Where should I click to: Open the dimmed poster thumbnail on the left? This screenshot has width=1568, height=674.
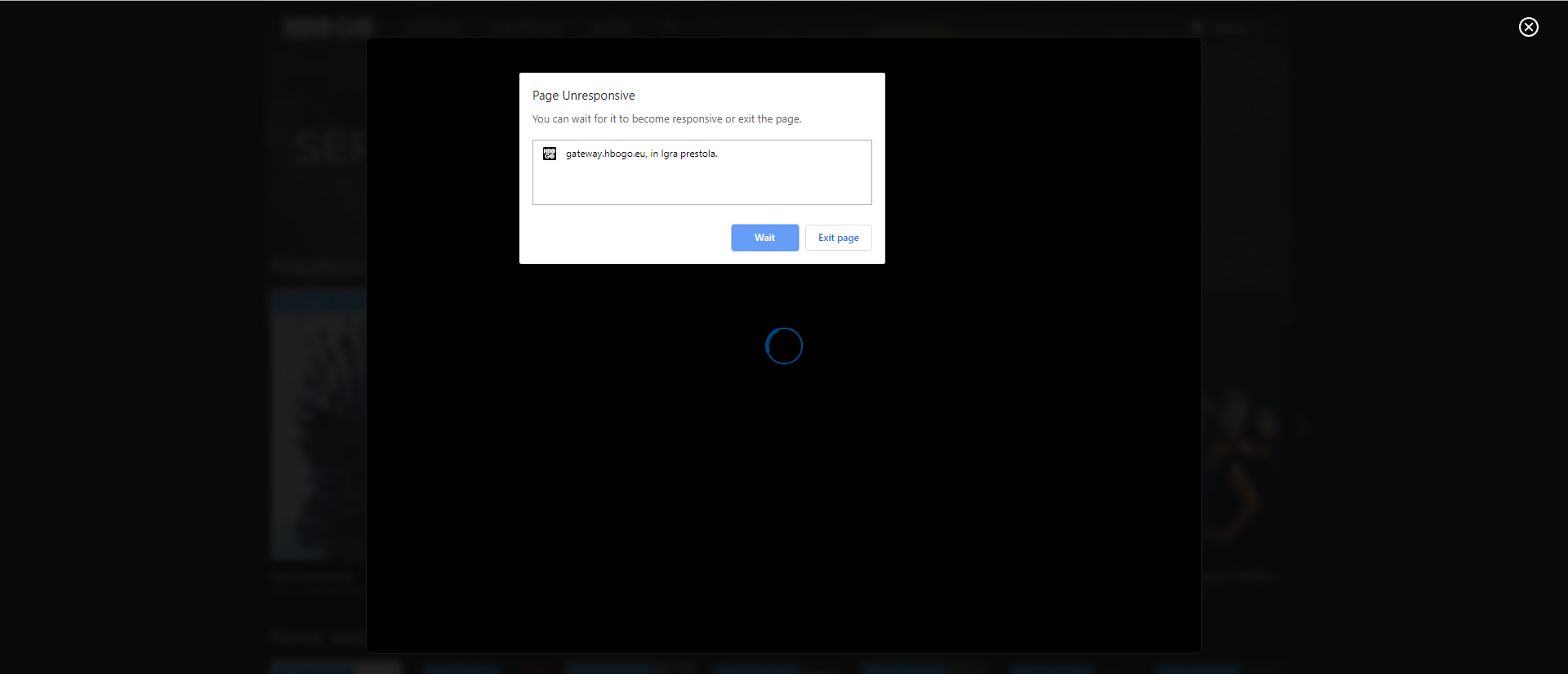point(318,426)
